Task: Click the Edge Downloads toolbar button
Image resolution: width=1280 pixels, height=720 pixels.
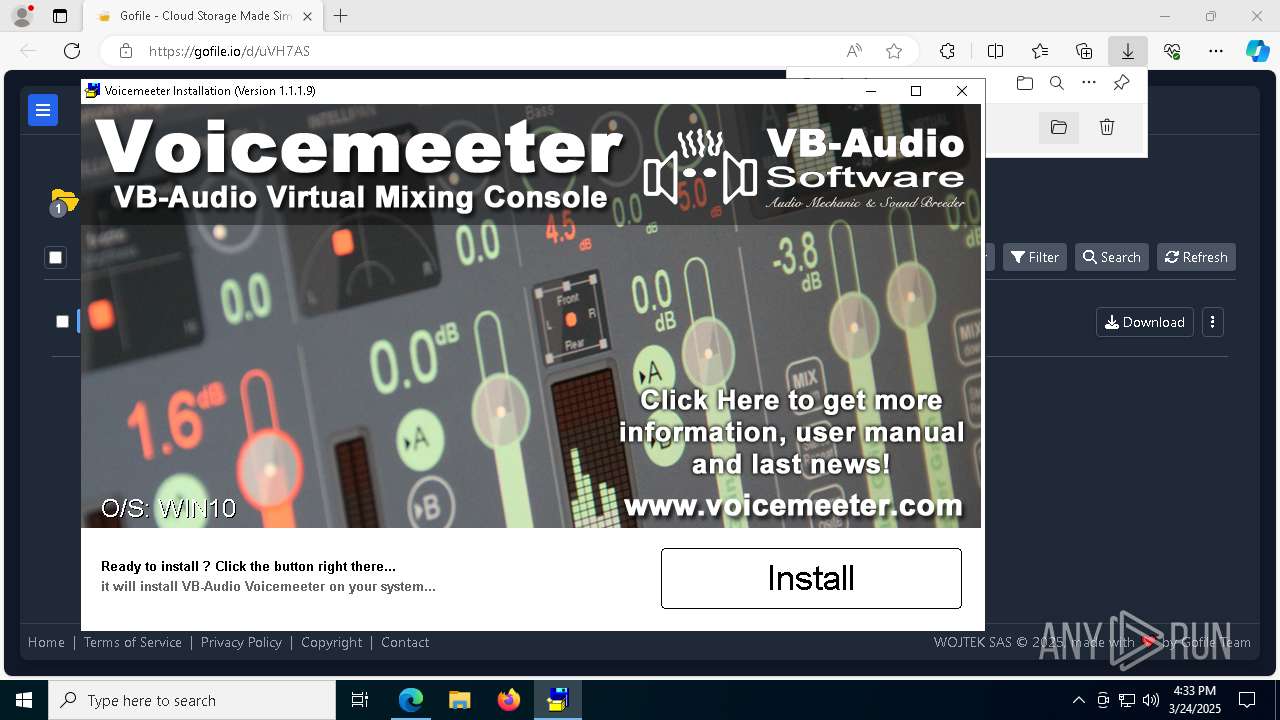Action: click(1127, 51)
